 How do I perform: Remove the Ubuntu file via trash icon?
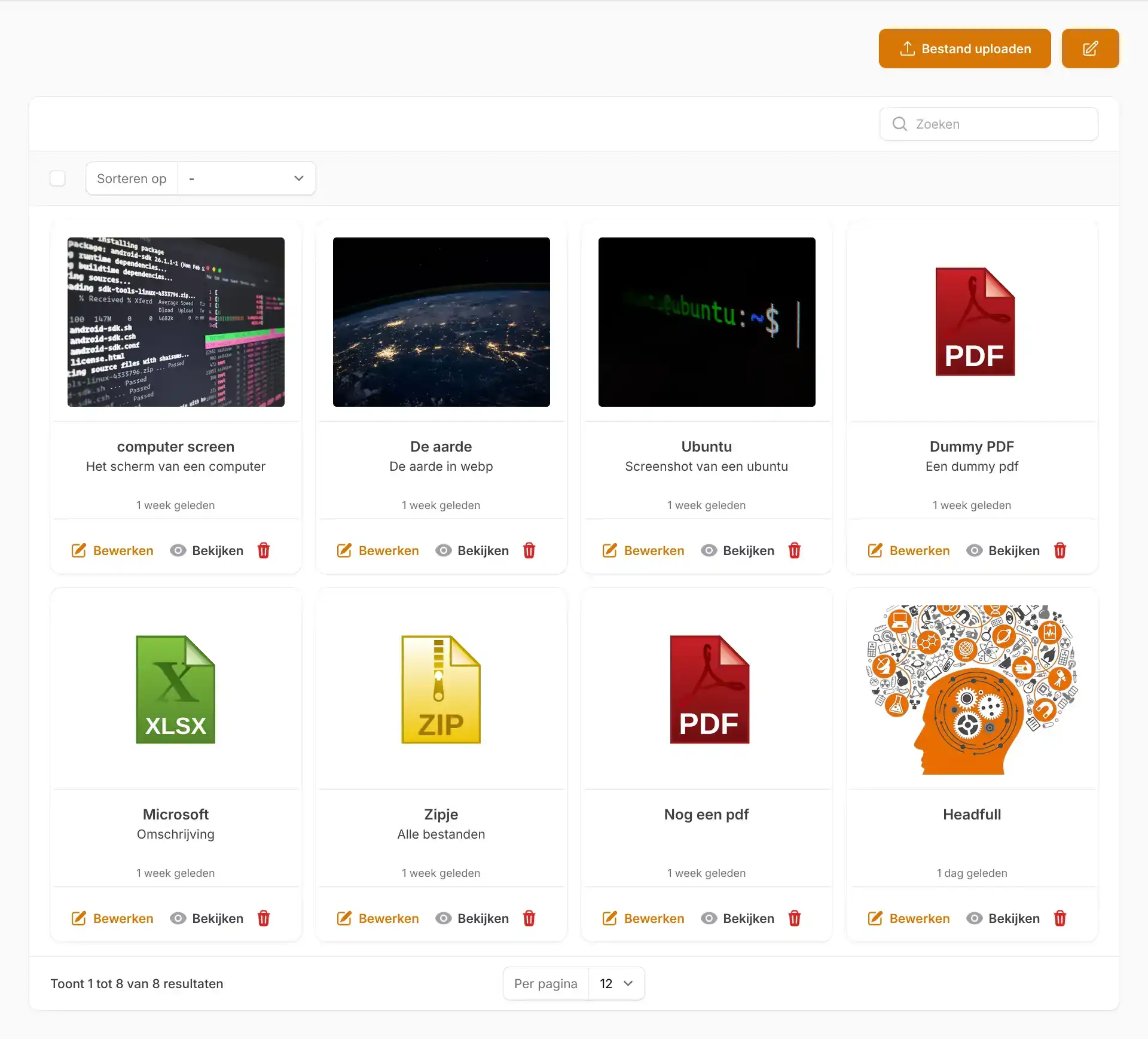click(795, 550)
